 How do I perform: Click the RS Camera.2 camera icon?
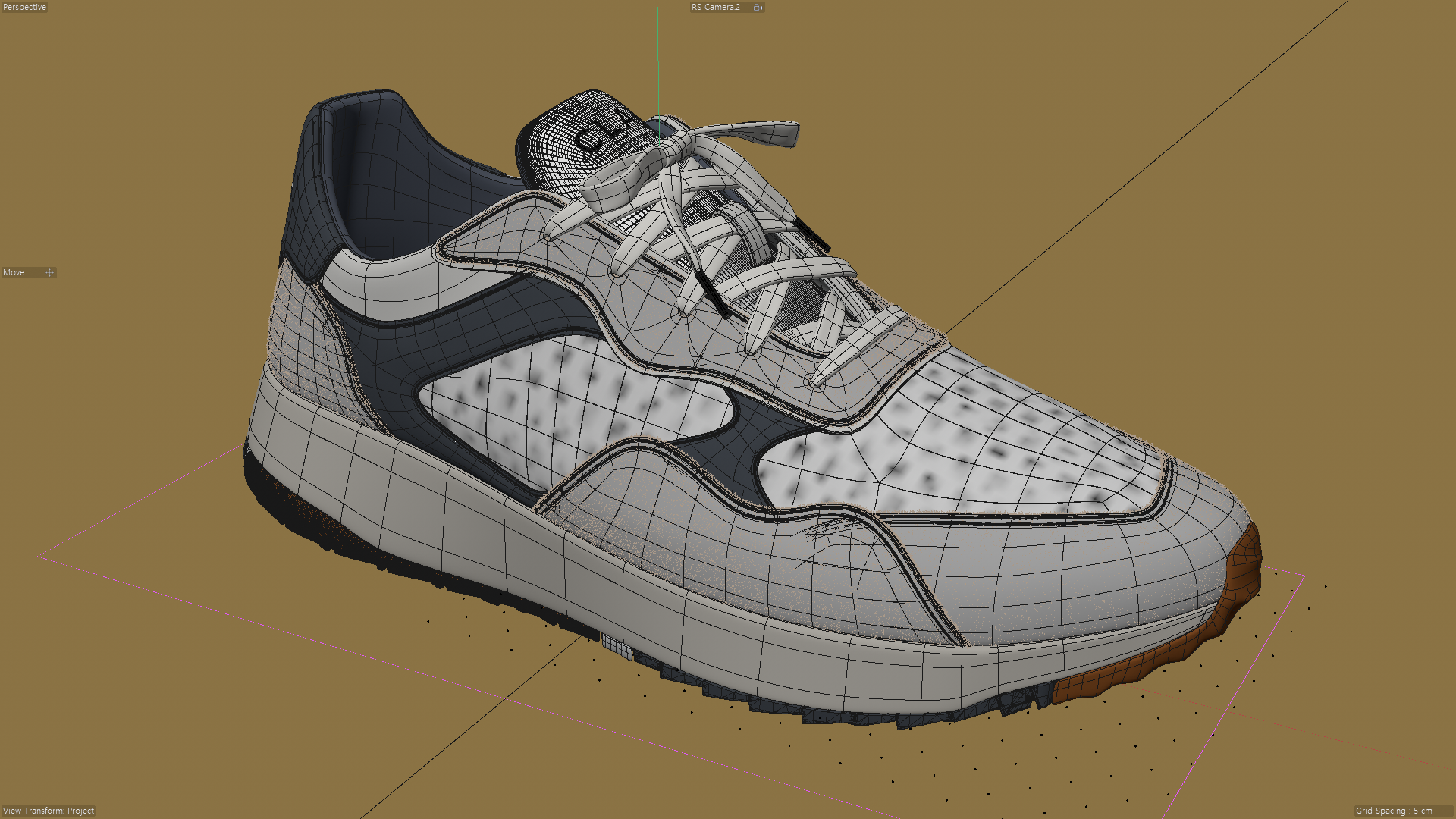point(757,7)
